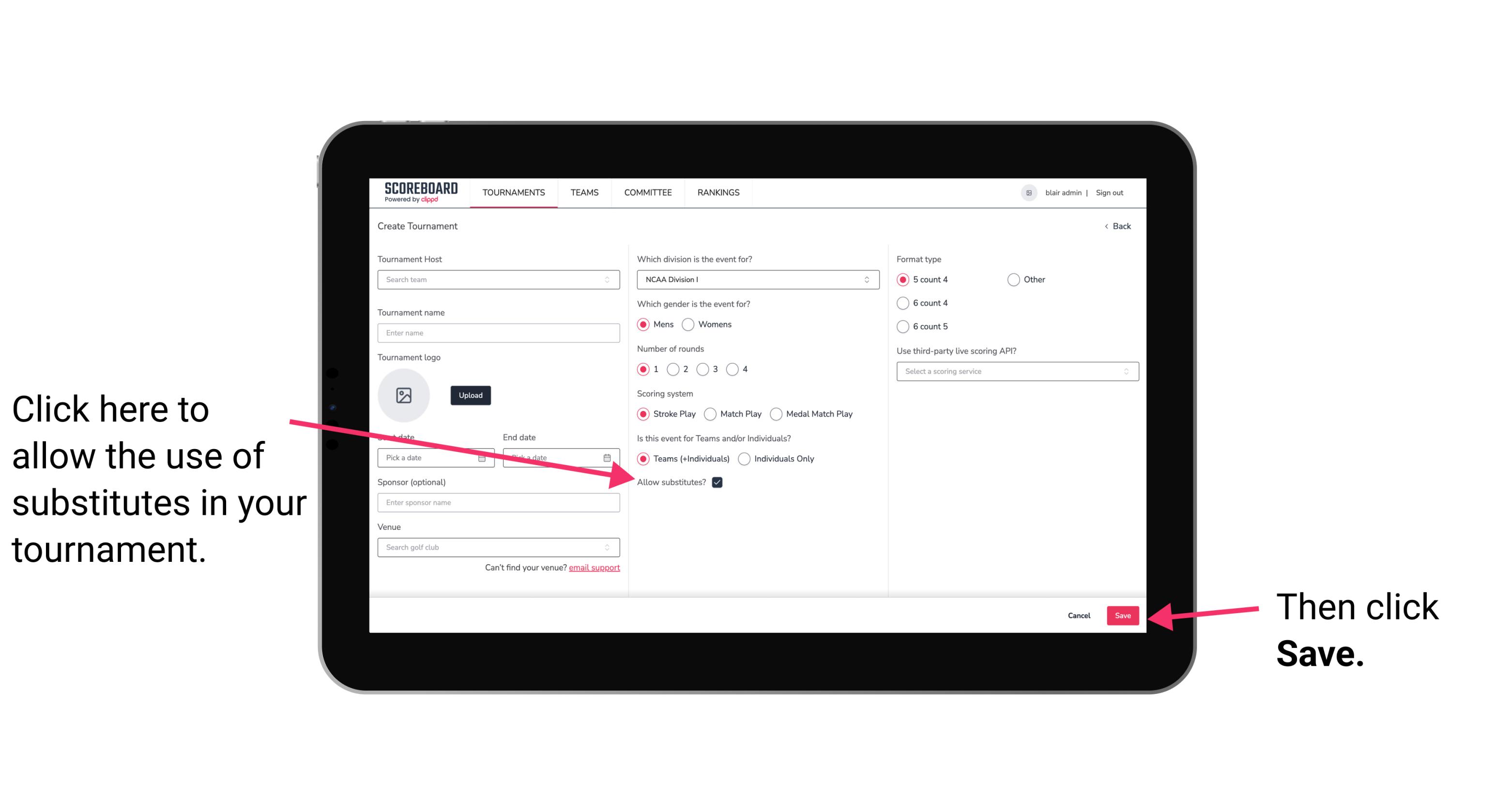1510x812 pixels.
Task: Click the tournament logo upload icon
Action: 403,395
